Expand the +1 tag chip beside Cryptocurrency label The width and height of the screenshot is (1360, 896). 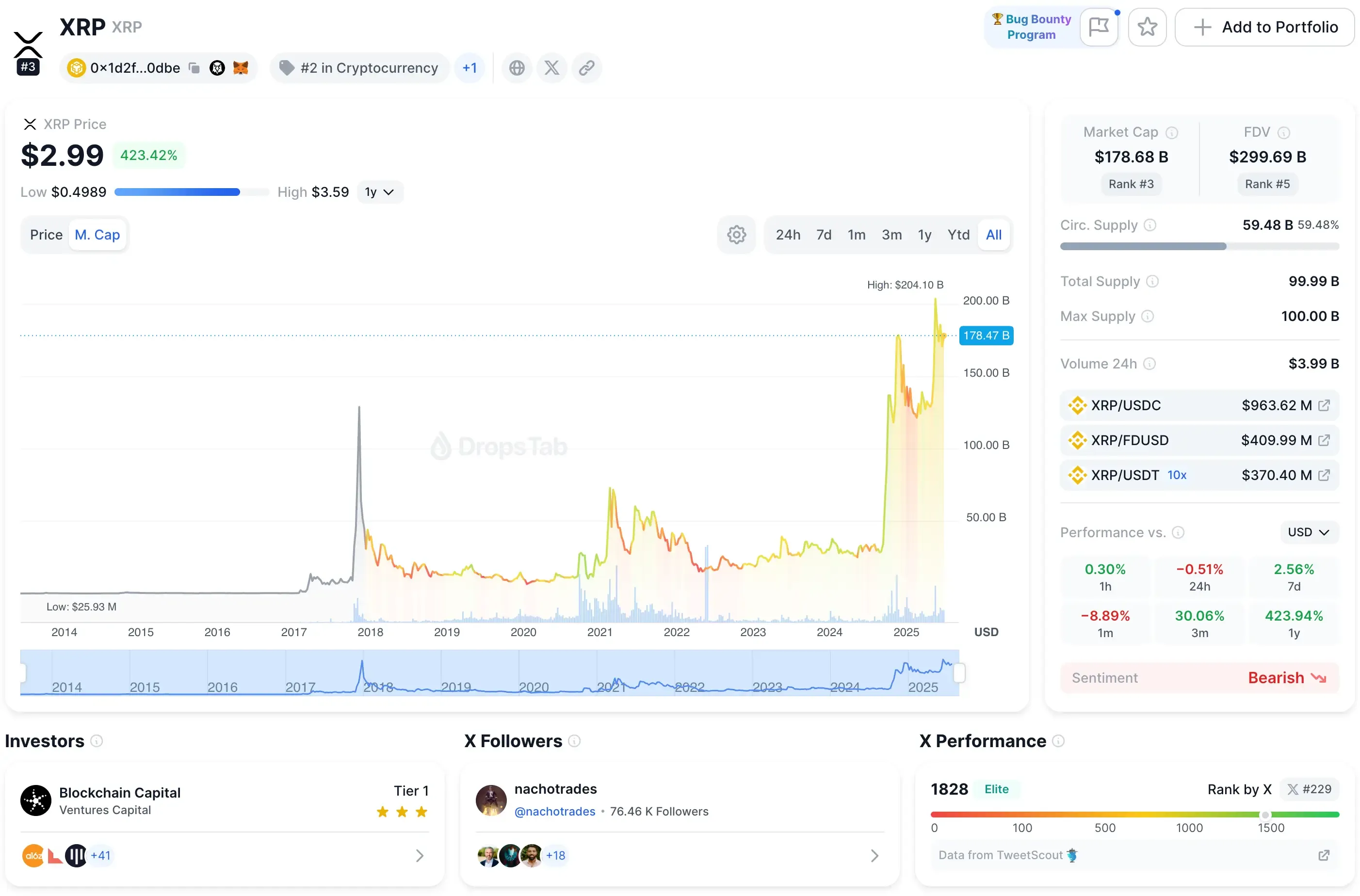tap(470, 67)
